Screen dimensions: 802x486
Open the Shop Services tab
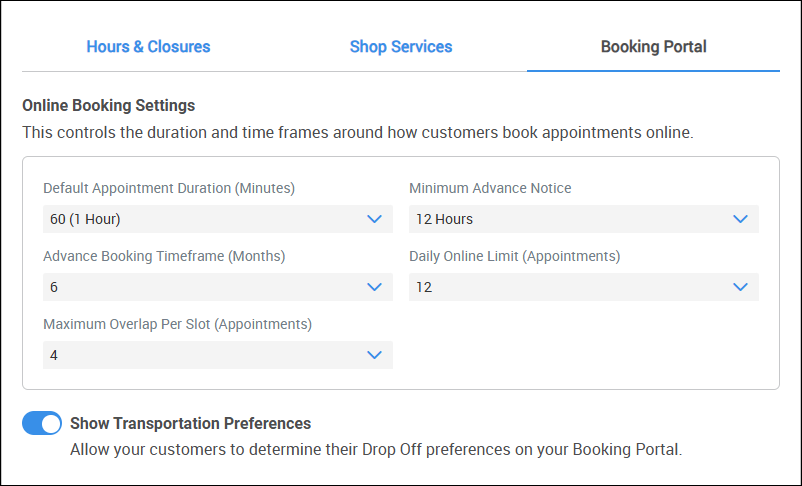(x=401, y=47)
